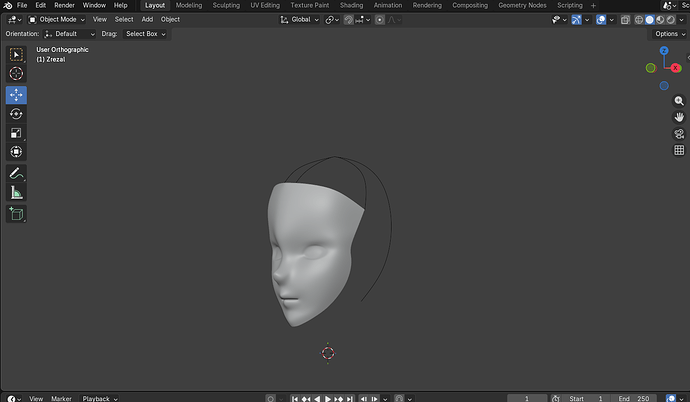
Task: Jump to the last frame
Action: click(350, 398)
